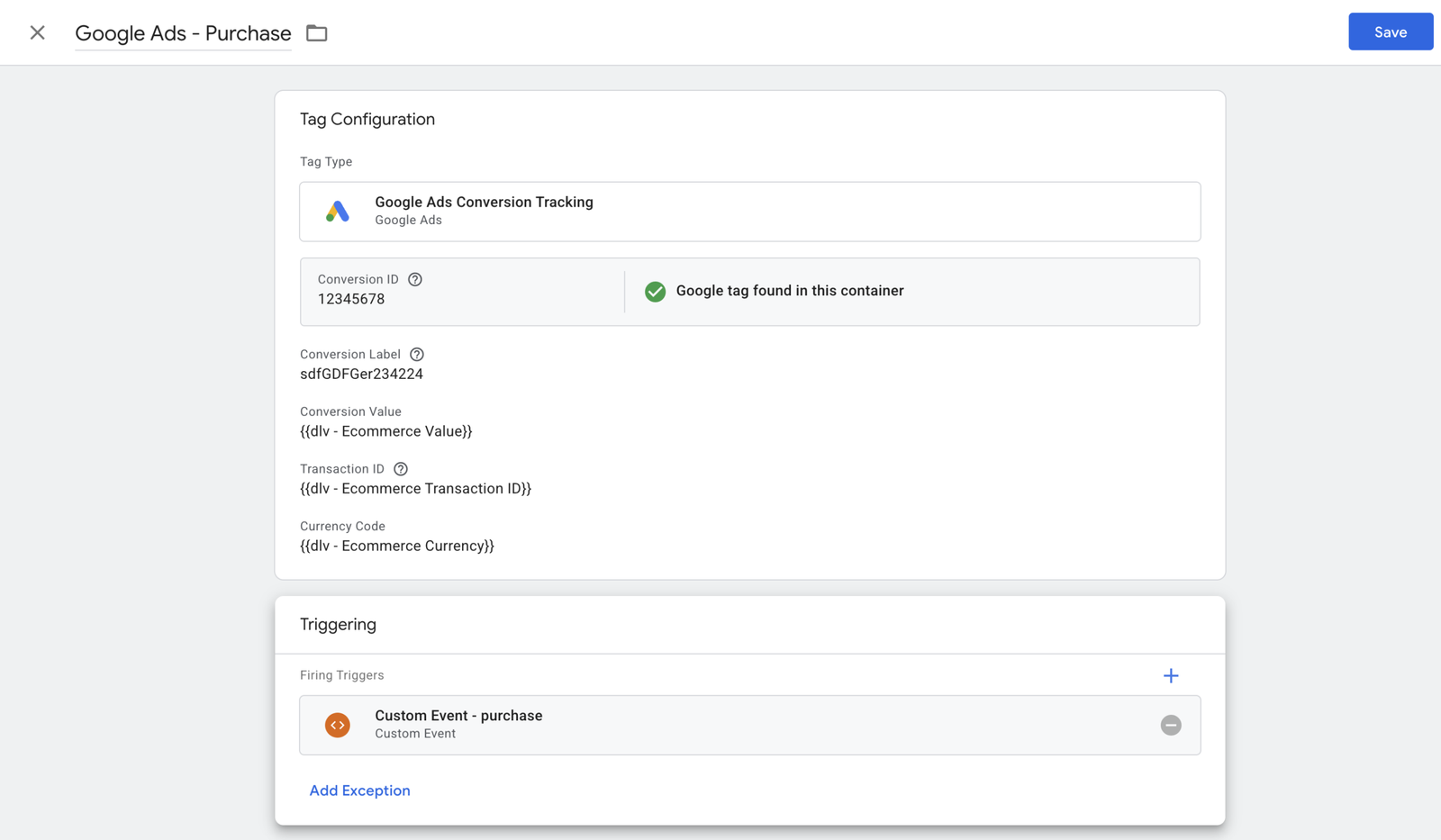The image size is (1441, 840).
Task: Click the Add Exception link
Action: [x=359, y=790]
